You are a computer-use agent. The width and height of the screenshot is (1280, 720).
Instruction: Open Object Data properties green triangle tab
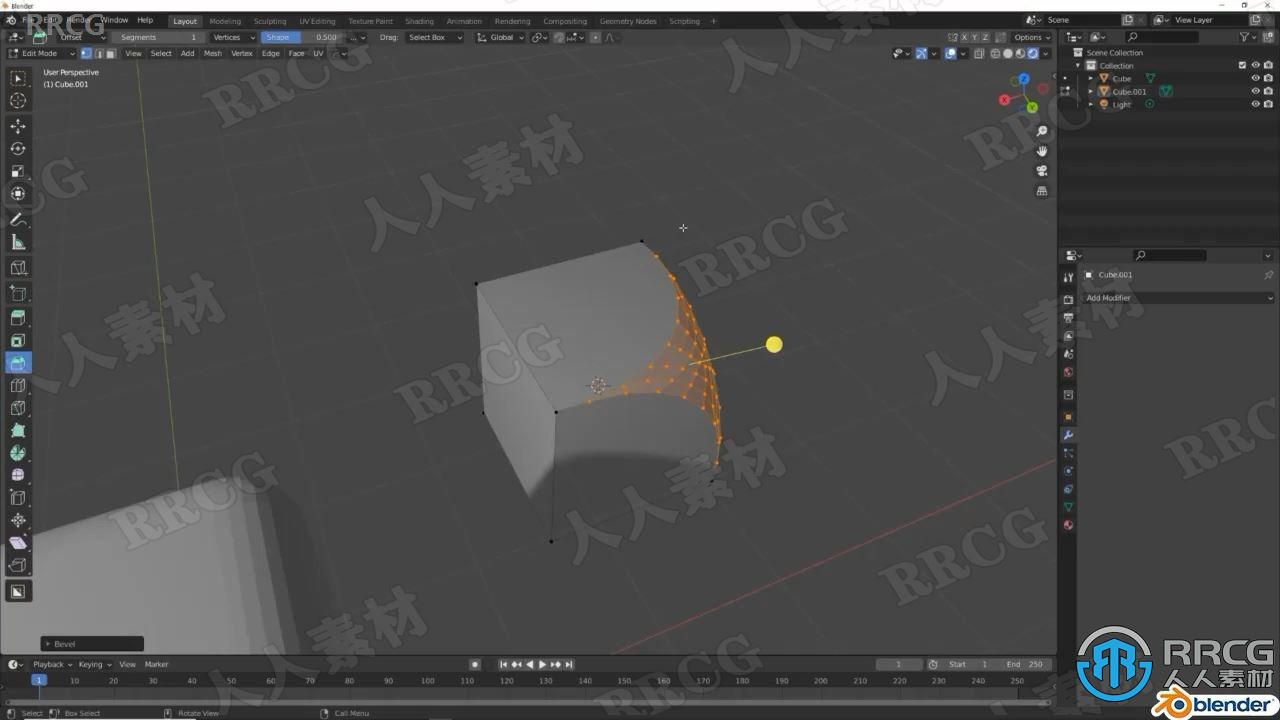point(1068,507)
